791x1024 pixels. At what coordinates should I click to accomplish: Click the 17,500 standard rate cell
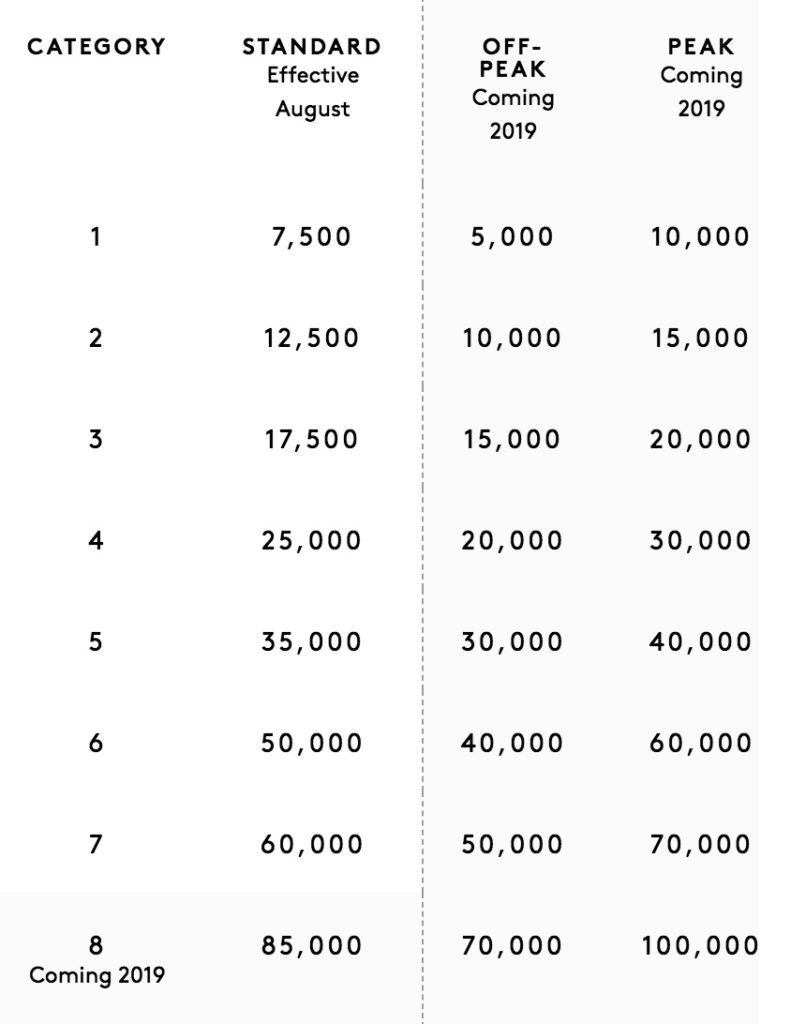[x=312, y=439]
